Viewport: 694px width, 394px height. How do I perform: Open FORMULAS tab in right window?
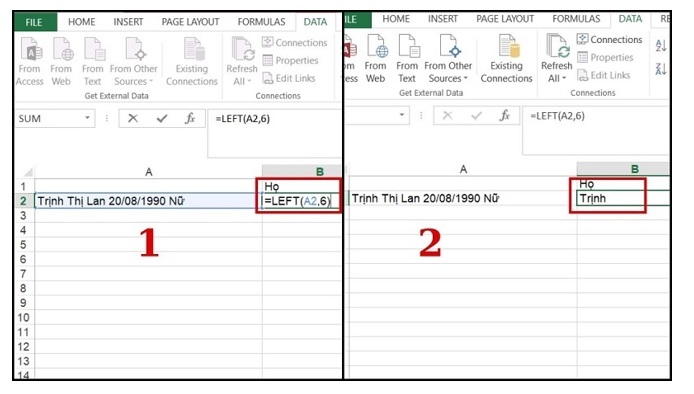(x=576, y=19)
